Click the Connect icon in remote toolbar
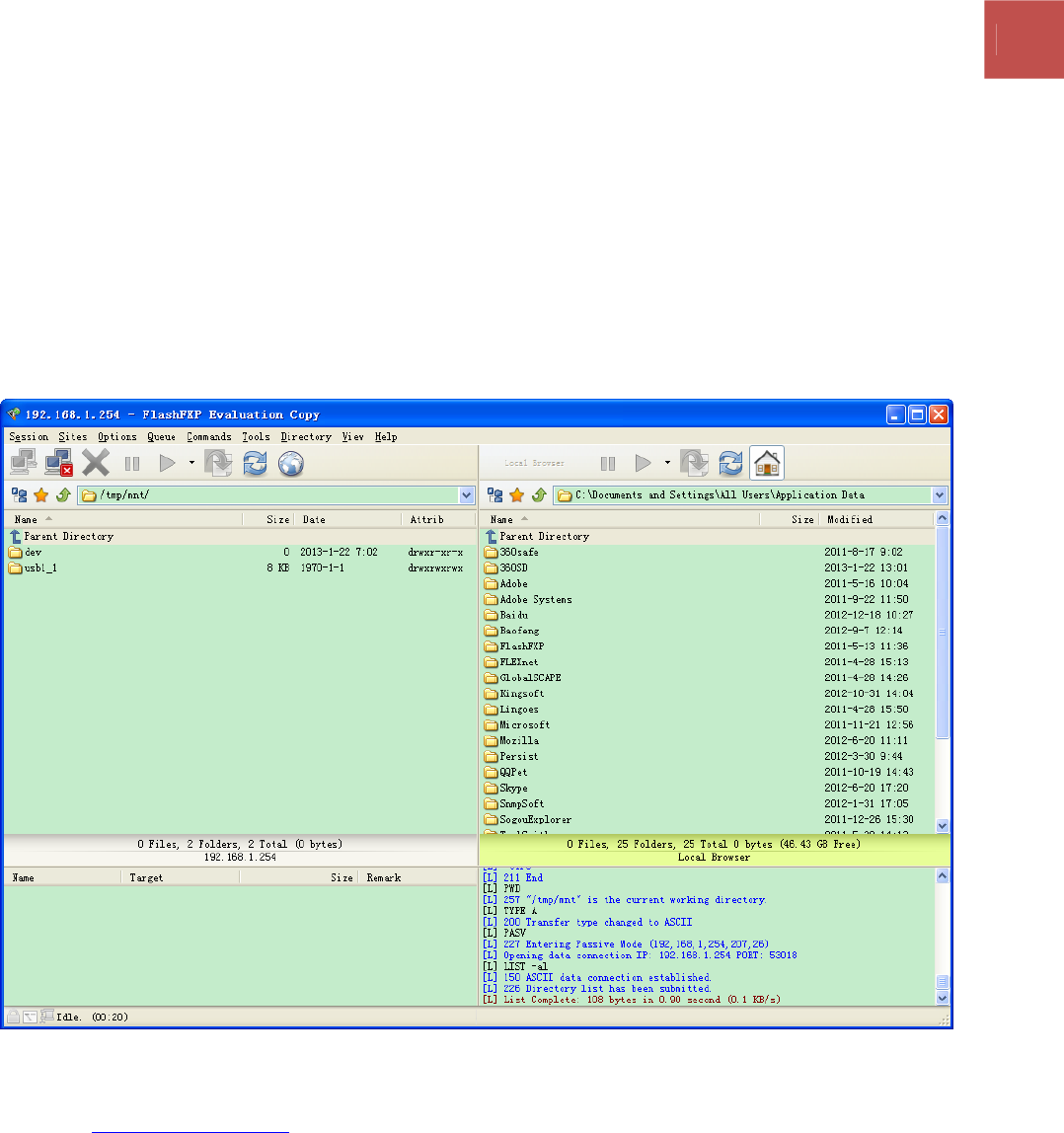1064x1133 pixels. [23, 463]
